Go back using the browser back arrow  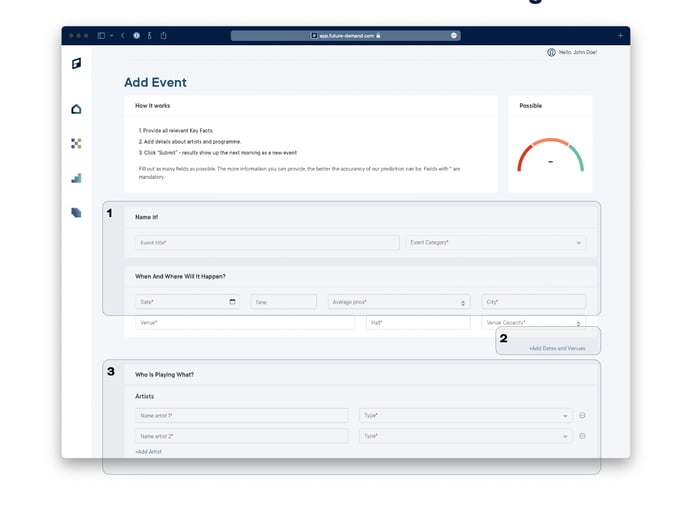coord(123,36)
